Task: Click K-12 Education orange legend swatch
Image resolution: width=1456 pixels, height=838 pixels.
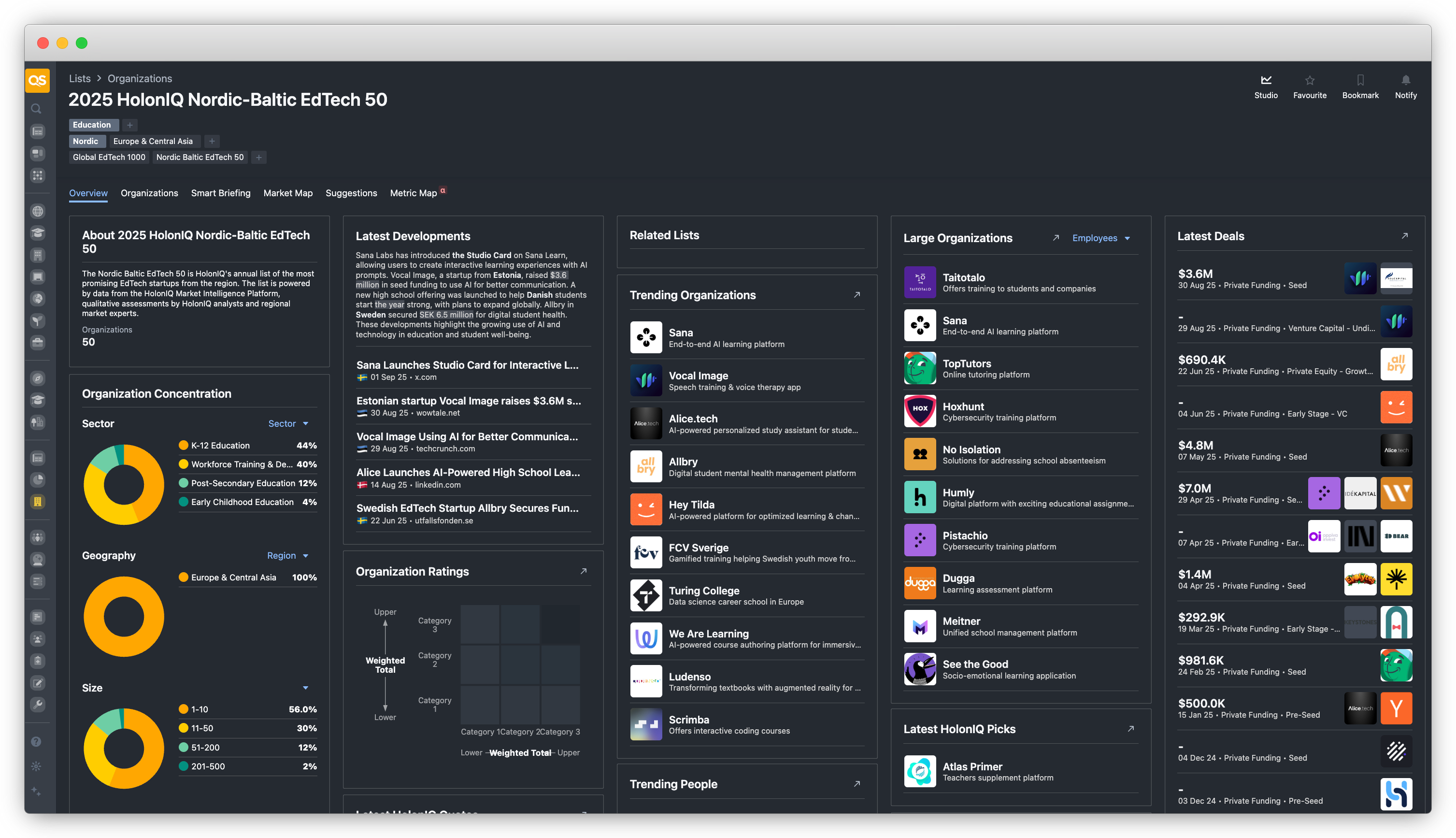Action: pos(184,446)
